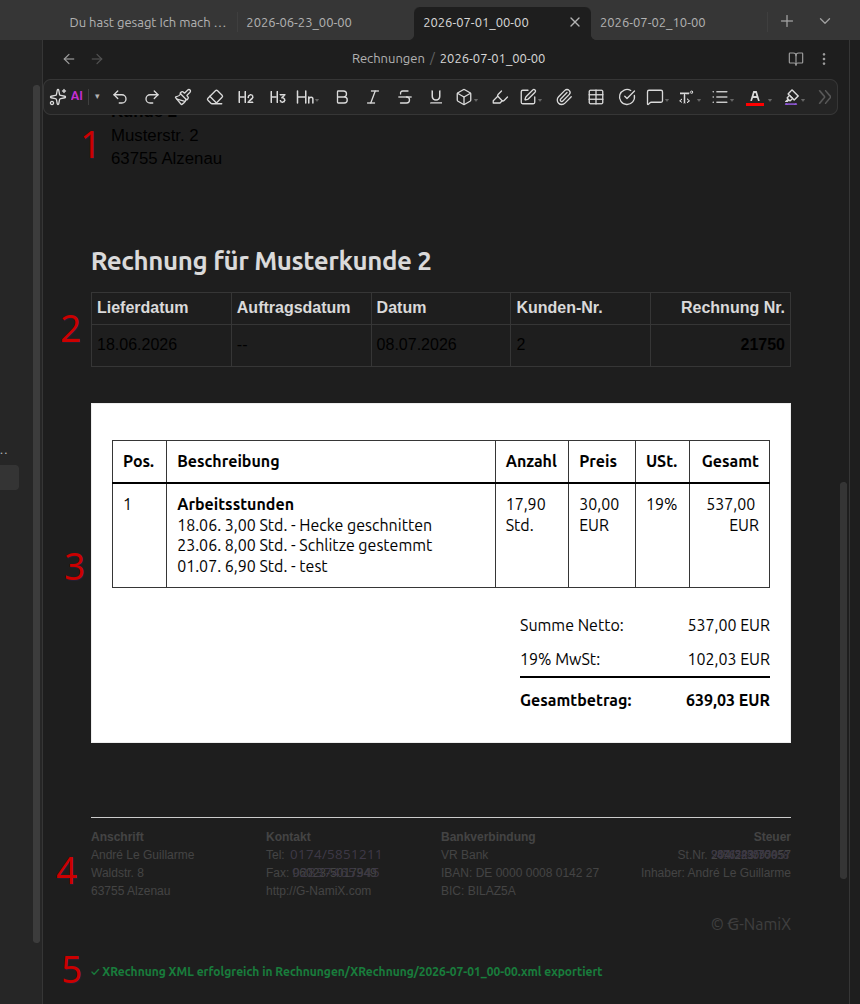This screenshot has width=860, height=1004.
Task: Navigate forward with the right arrow
Action: point(97,59)
